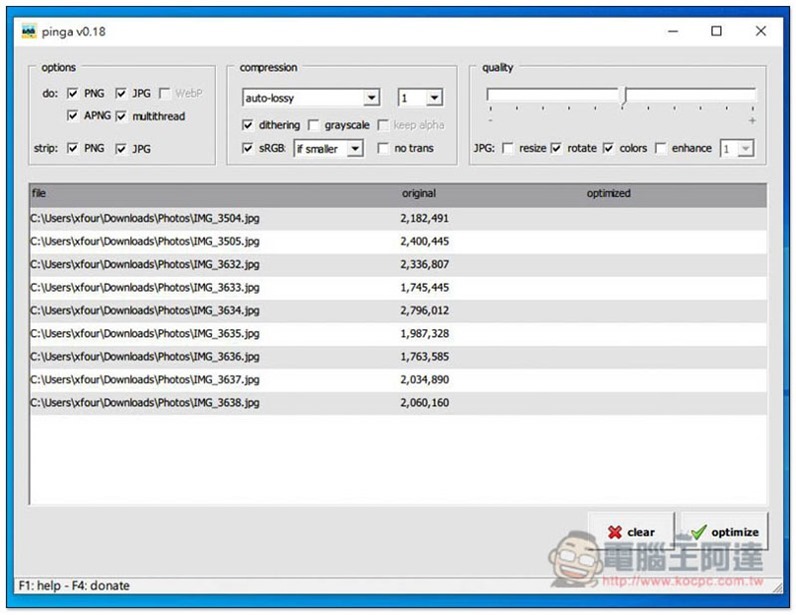The height and width of the screenshot is (615, 796).
Task: Click the clear button
Action: pyautogui.click(x=631, y=532)
